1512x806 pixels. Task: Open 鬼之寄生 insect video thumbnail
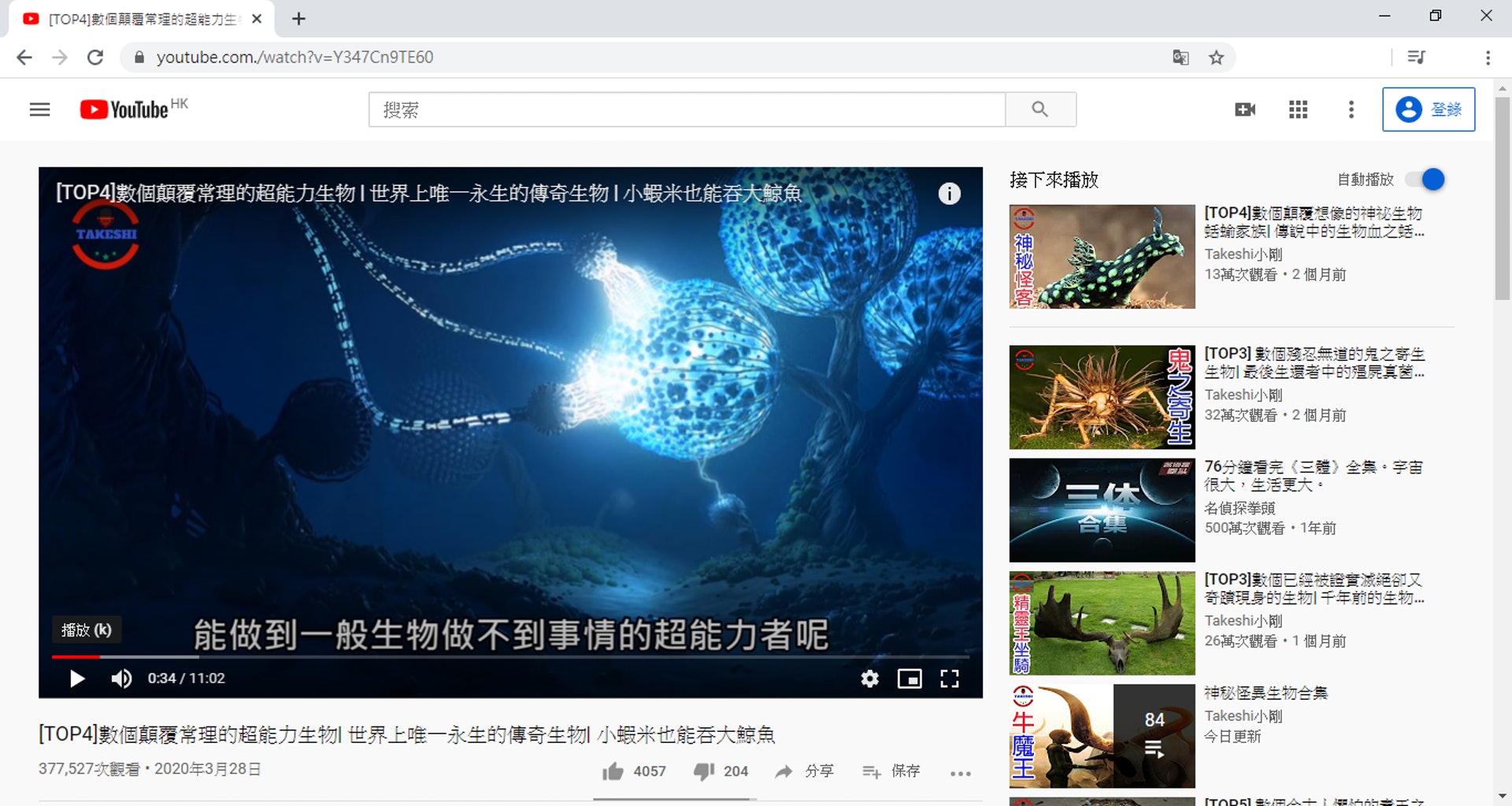point(1102,397)
